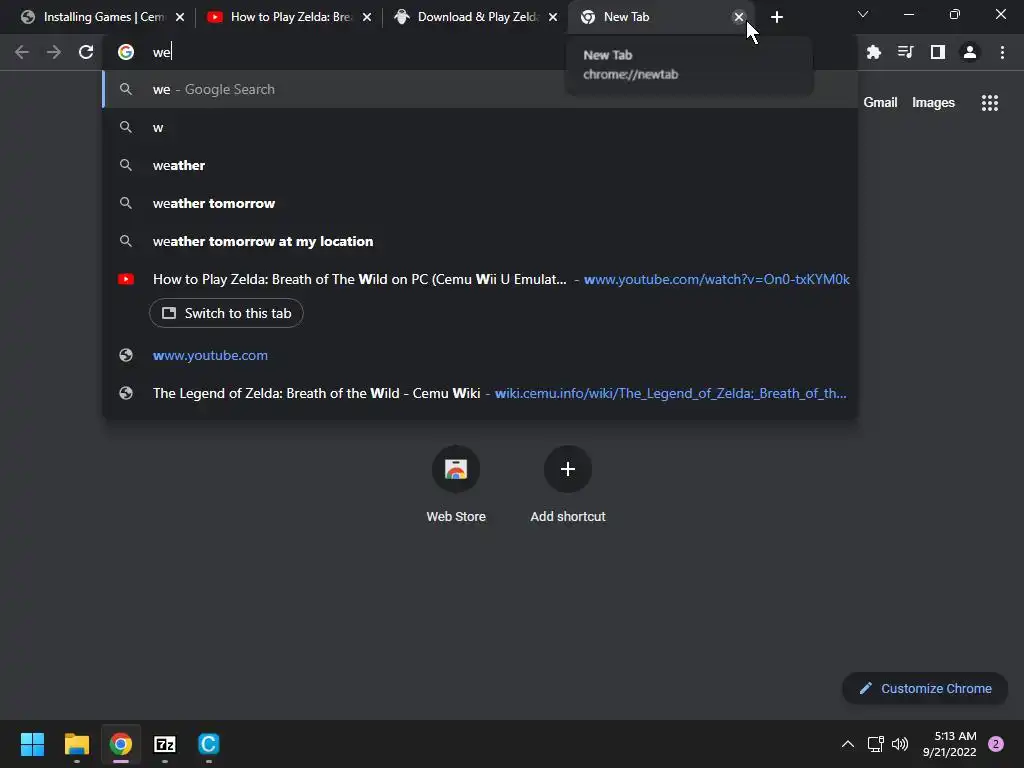Open 7-Zip from the taskbar
Viewport: 1024px width, 768px height.
click(x=165, y=744)
